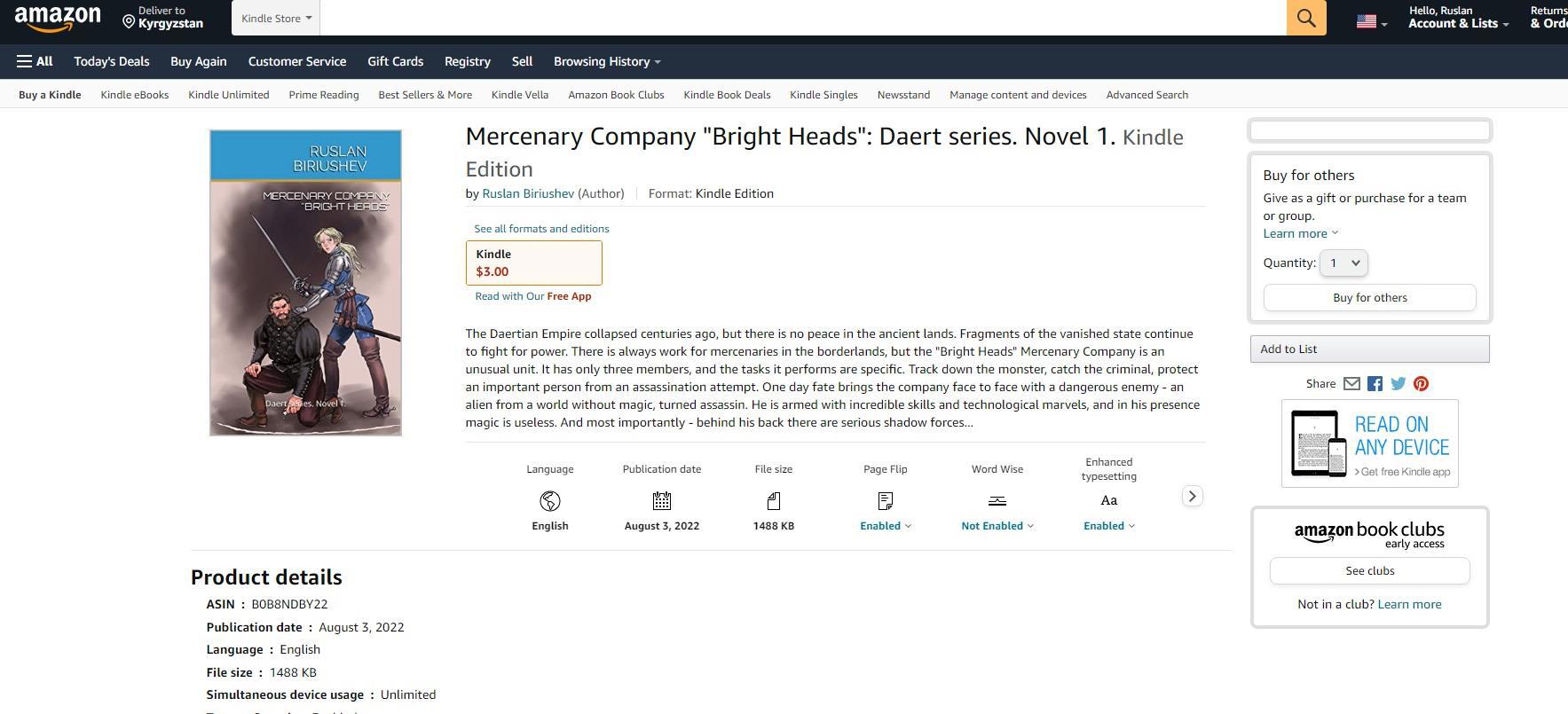Open author Ruslan Biriushev's page link

tap(528, 193)
